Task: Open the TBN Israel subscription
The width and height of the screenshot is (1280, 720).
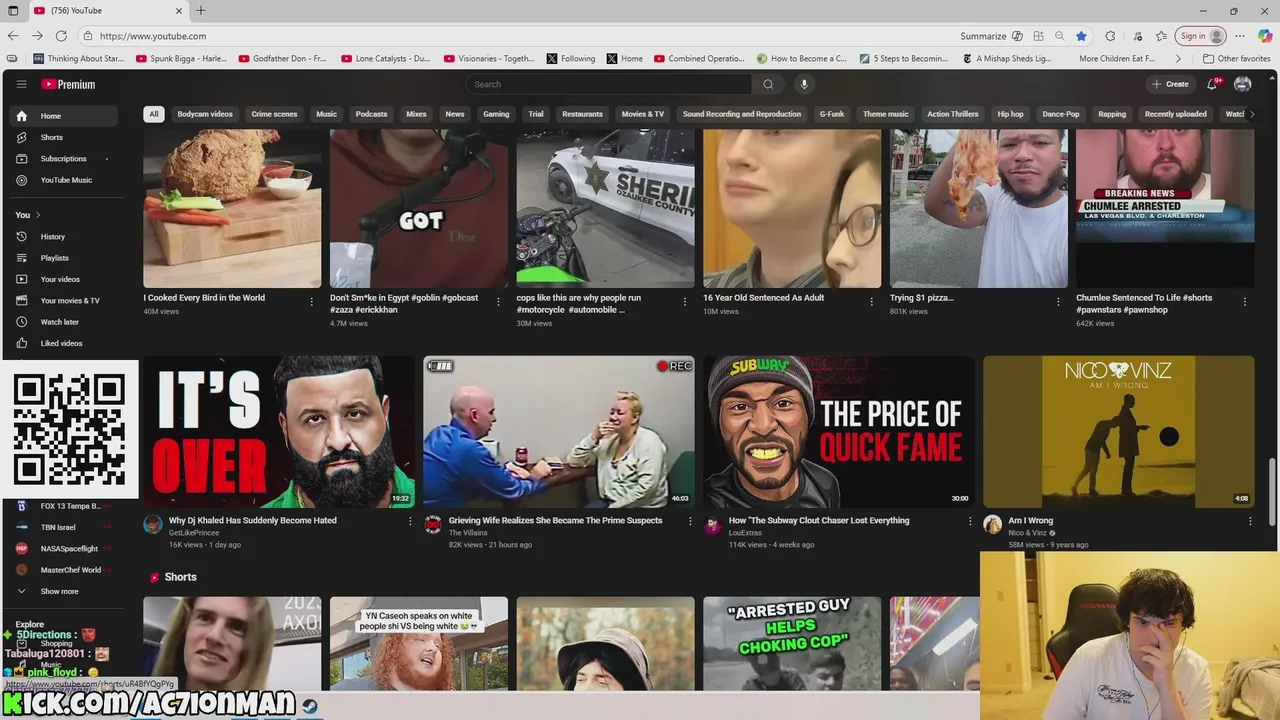Action: point(64,527)
